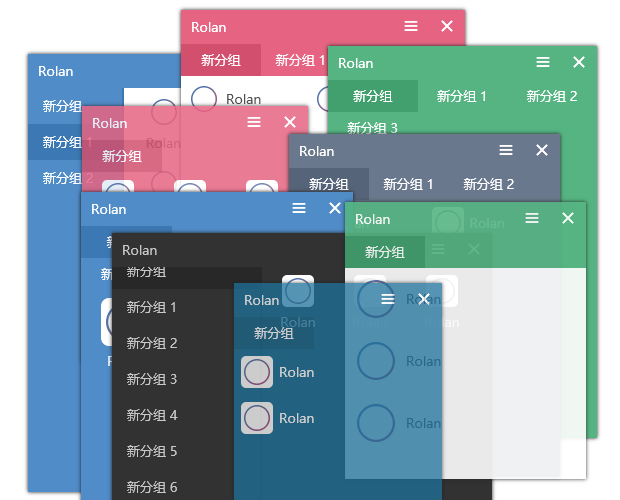Viewport: 620px width, 500px height.
Task: Launch the lower Rolan shortcut icon in the teal window
Action: (x=257, y=418)
